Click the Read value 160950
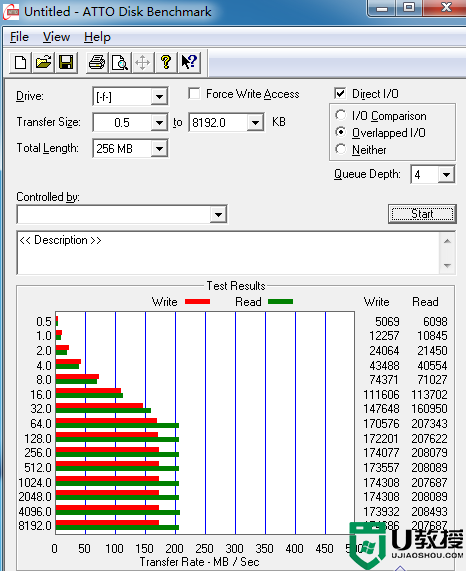 point(429,409)
